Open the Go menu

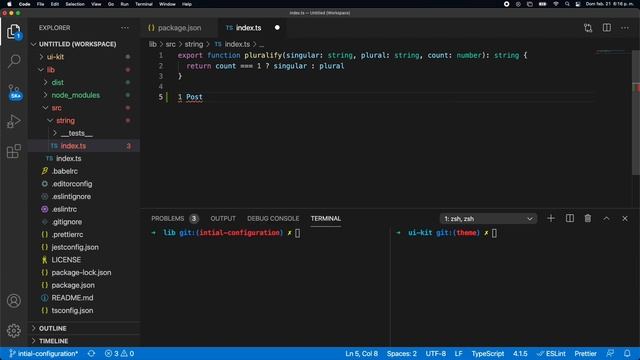click(111, 4)
